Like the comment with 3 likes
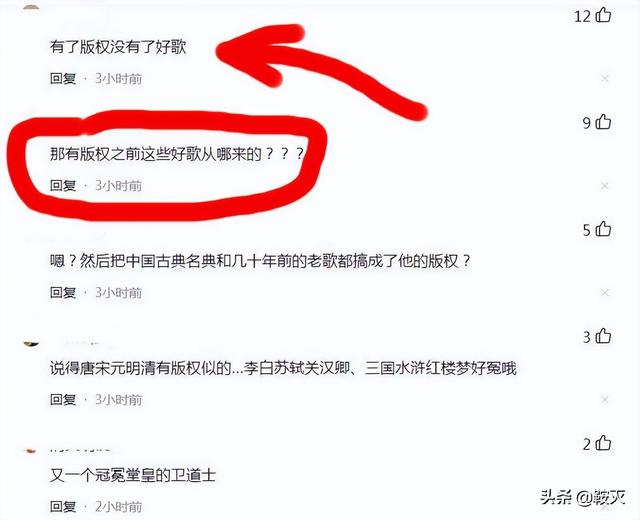This screenshot has height=520, width=640. pos(603,336)
